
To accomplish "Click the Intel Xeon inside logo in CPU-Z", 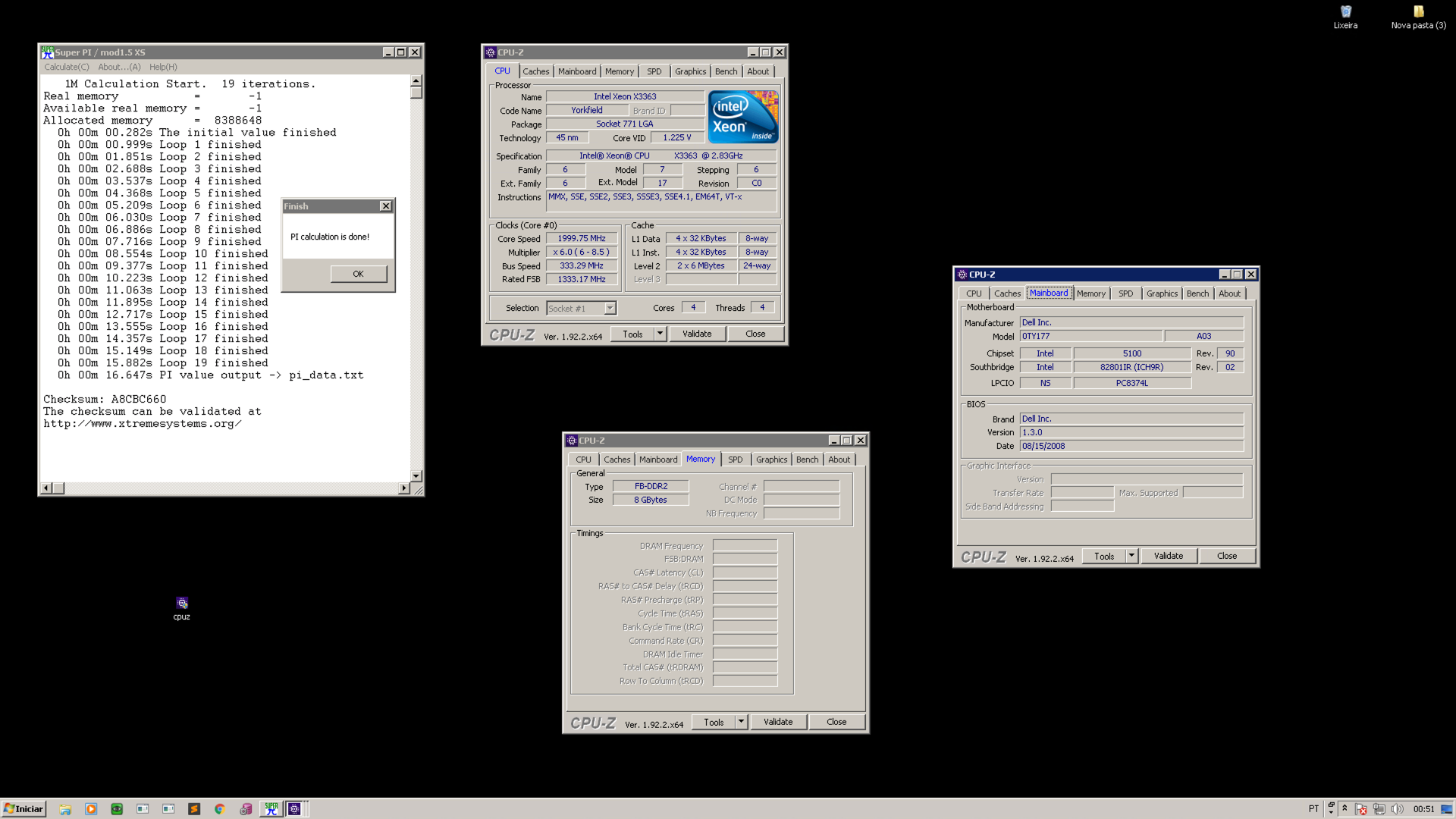I will point(743,117).
